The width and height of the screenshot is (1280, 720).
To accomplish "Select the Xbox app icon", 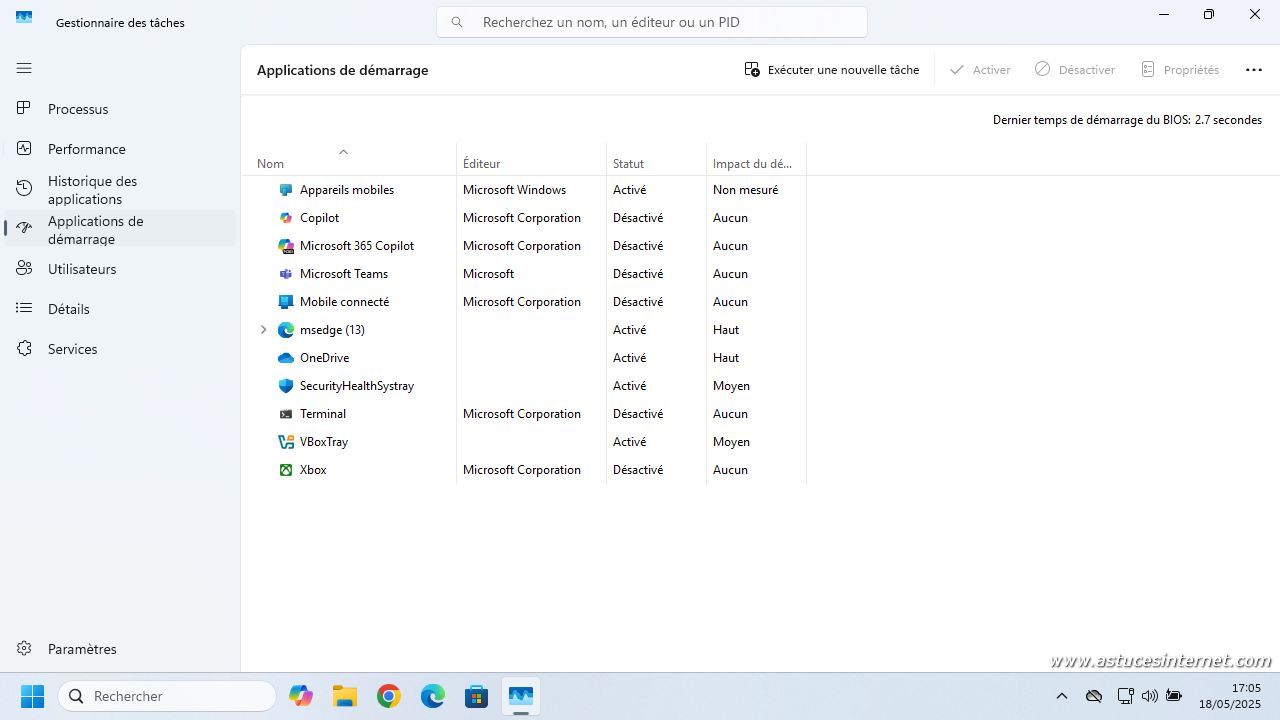I will click(x=286, y=470).
